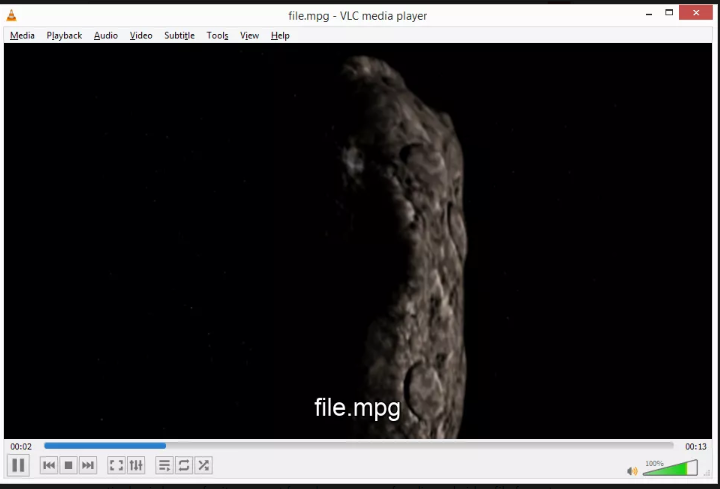
Task: Skip to the next media track
Action: click(88, 466)
